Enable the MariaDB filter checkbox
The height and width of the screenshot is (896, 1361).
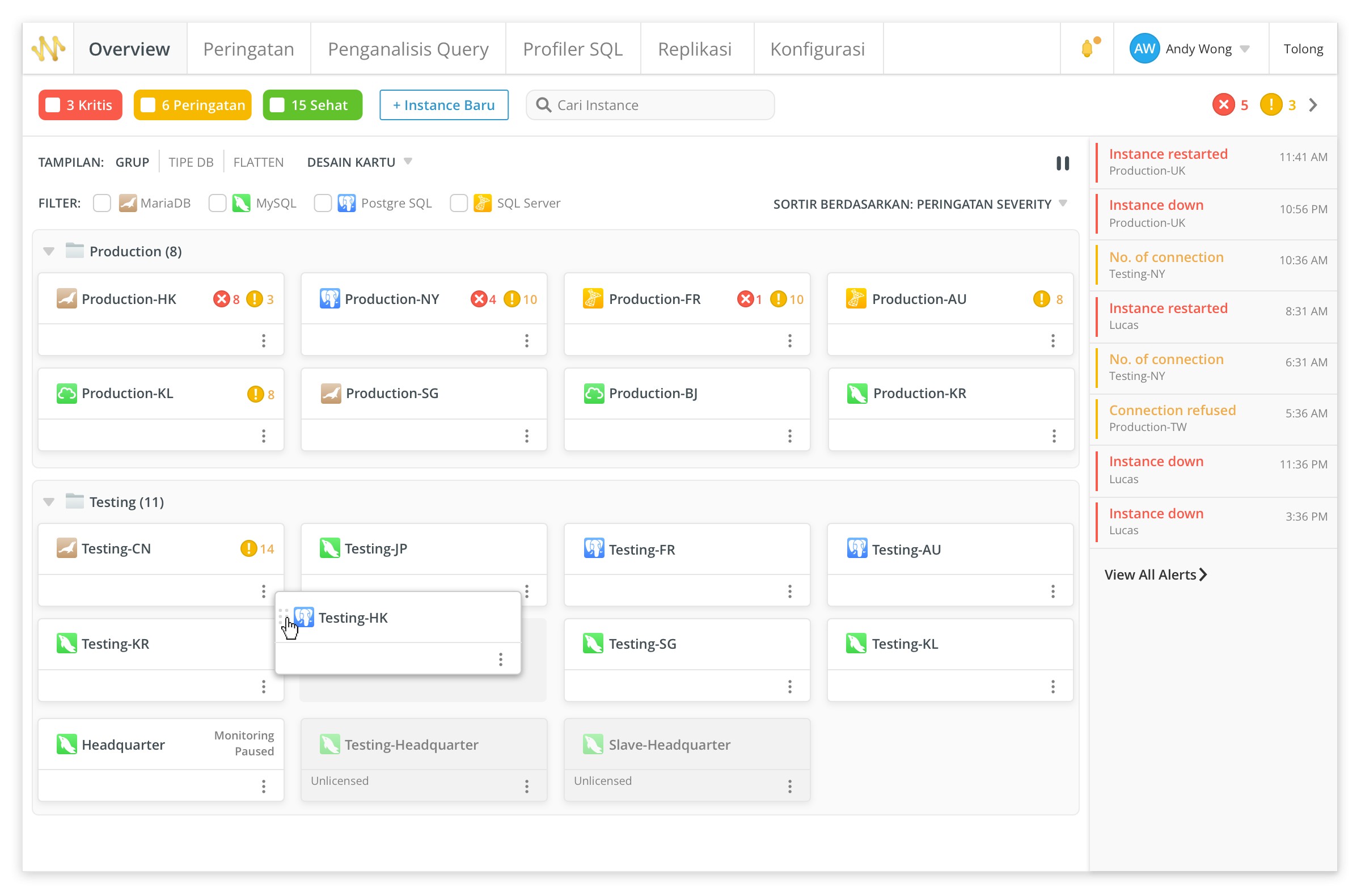(x=102, y=204)
